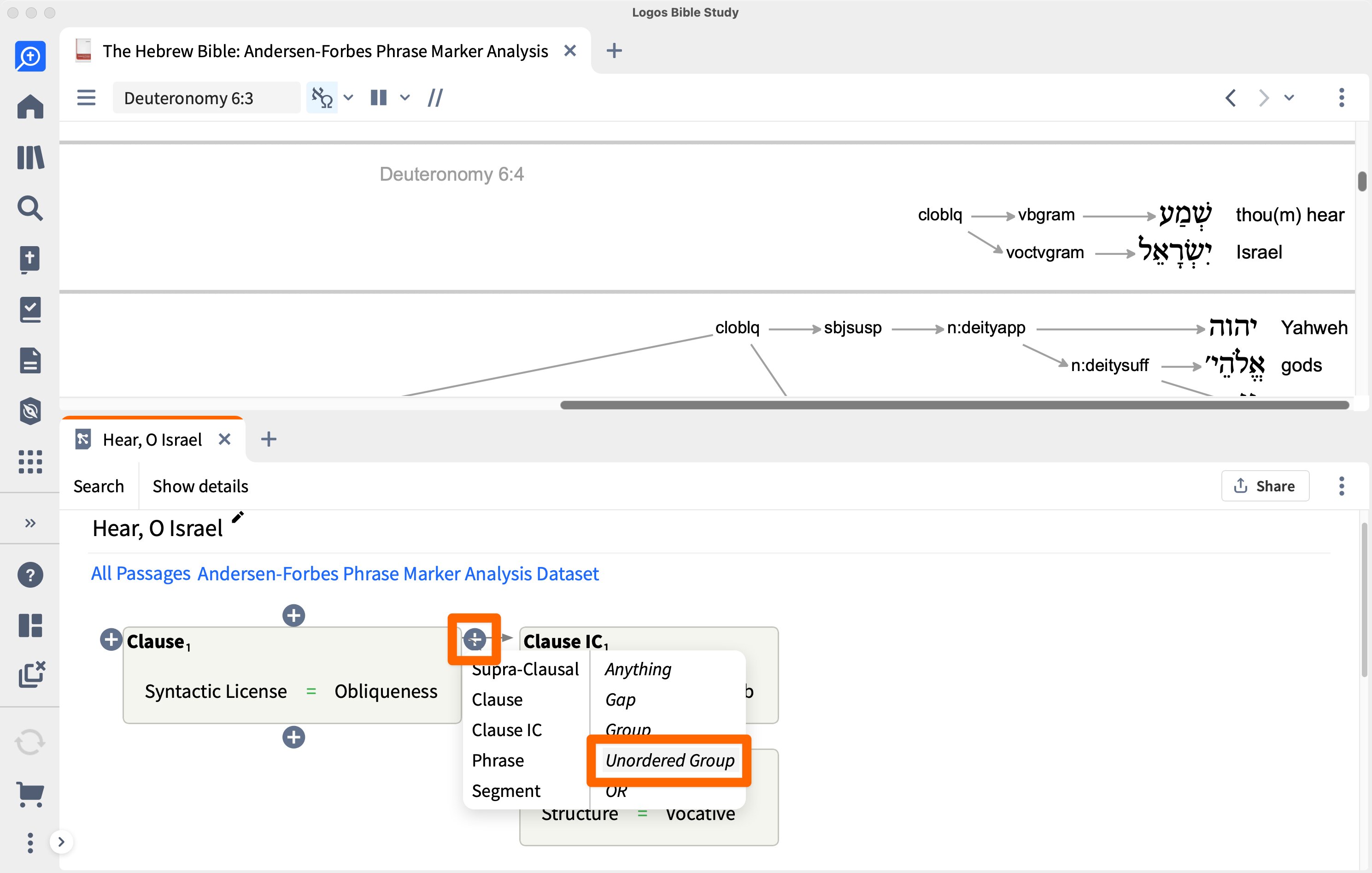Viewport: 1372px width, 873px height.
Task: Toggle the multiple columns view icon
Action: coord(379,98)
